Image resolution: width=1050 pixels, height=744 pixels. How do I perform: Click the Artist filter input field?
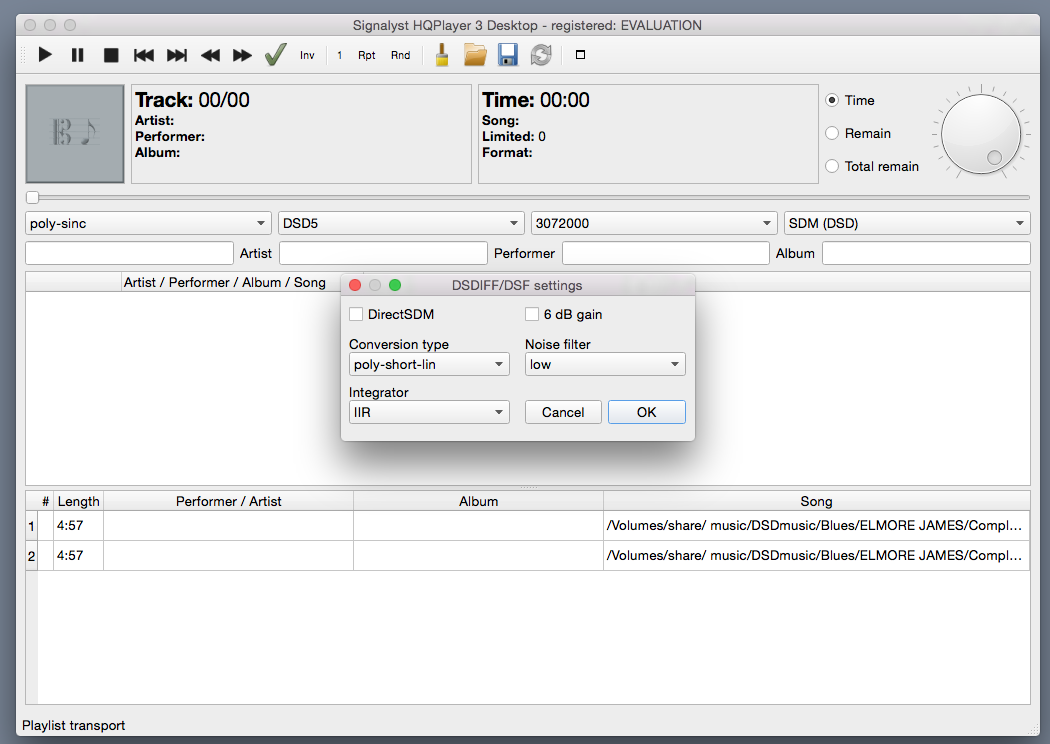(383, 253)
